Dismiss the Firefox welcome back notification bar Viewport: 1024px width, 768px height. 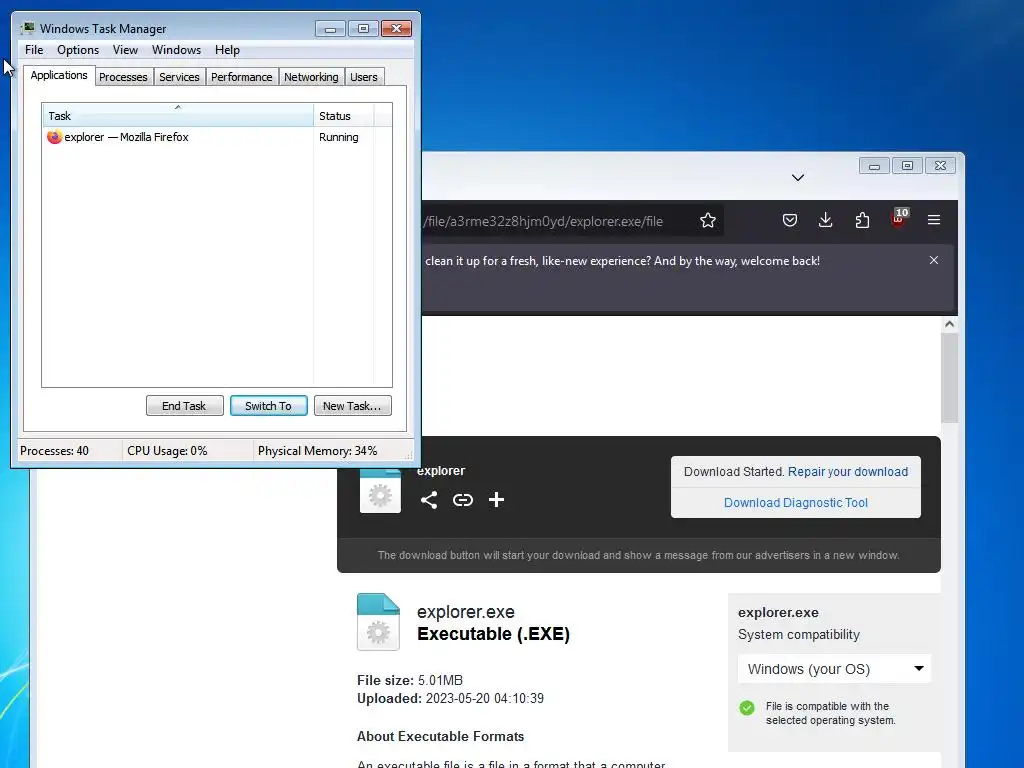coord(934,260)
